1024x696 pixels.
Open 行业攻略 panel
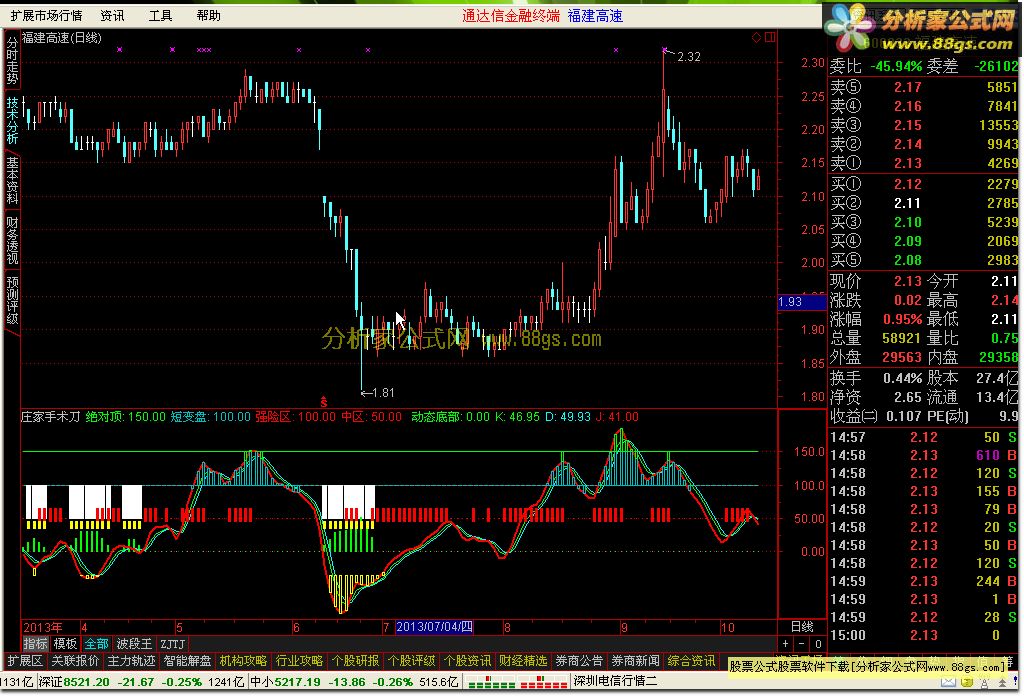300,661
